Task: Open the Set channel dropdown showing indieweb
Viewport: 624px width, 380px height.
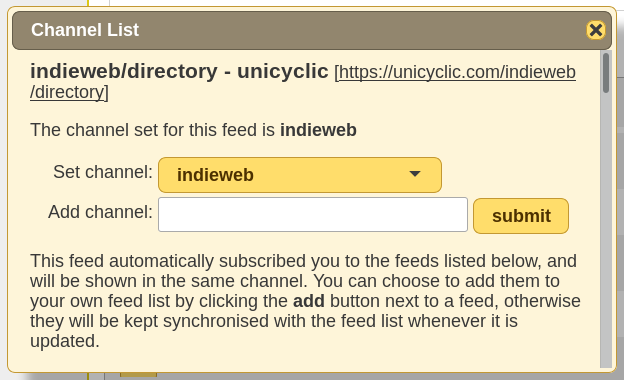Action: click(x=300, y=175)
